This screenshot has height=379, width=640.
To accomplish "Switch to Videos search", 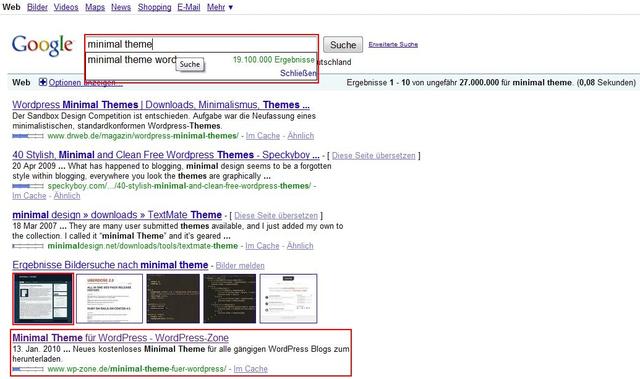I will (66, 7).
